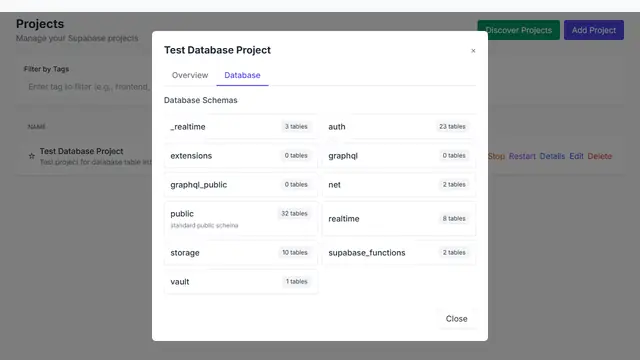Screen dimensions: 640x360
Task: Click the NAME column header
Action: pyautogui.click(x=36, y=127)
